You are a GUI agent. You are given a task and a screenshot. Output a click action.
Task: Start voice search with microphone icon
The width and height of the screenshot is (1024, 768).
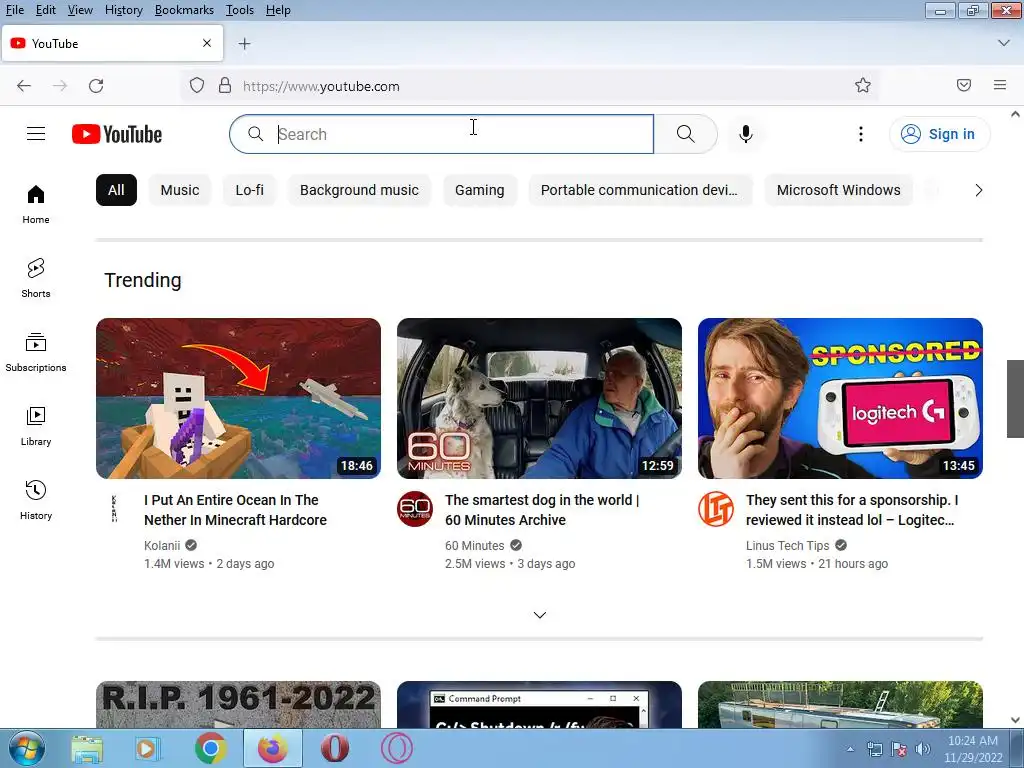pyautogui.click(x=746, y=134)
